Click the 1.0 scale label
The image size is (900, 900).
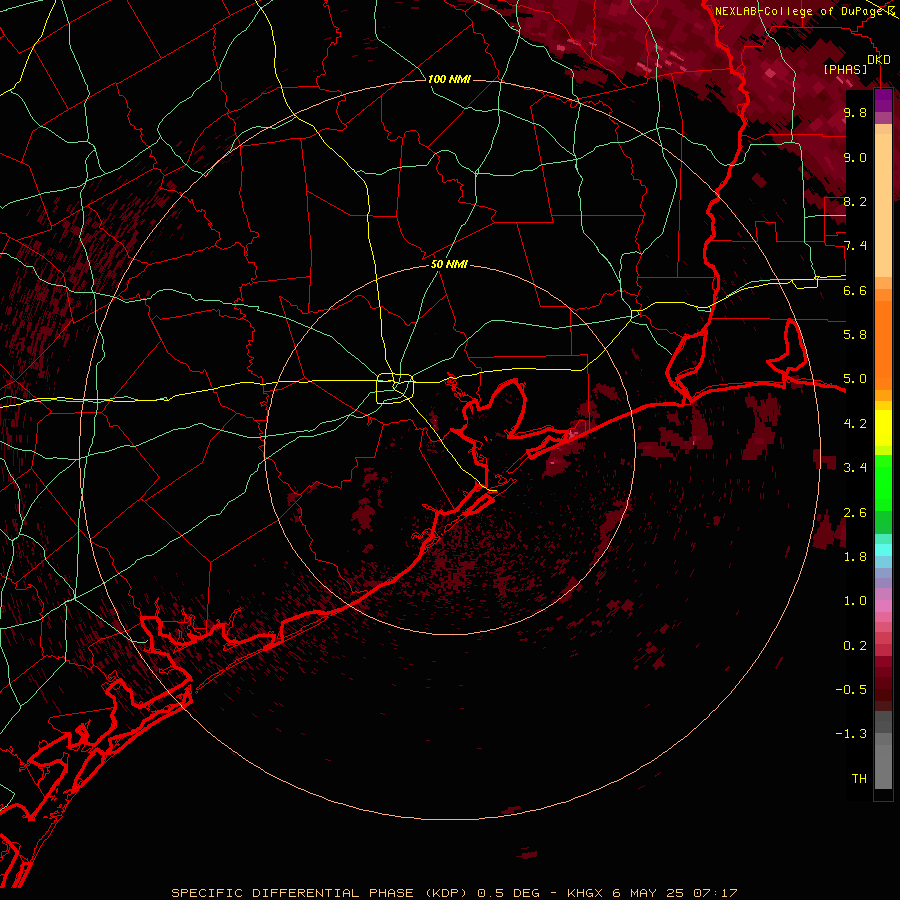[x=855, y=600]
